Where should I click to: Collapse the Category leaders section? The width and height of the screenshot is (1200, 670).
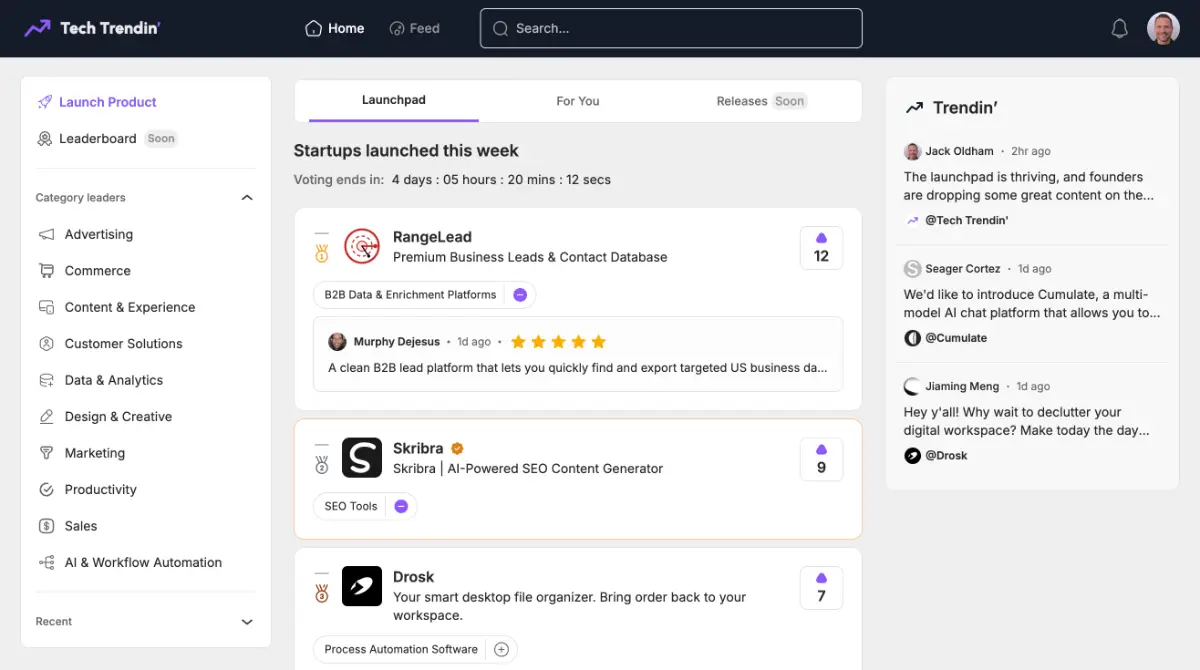tap(247, 198)
